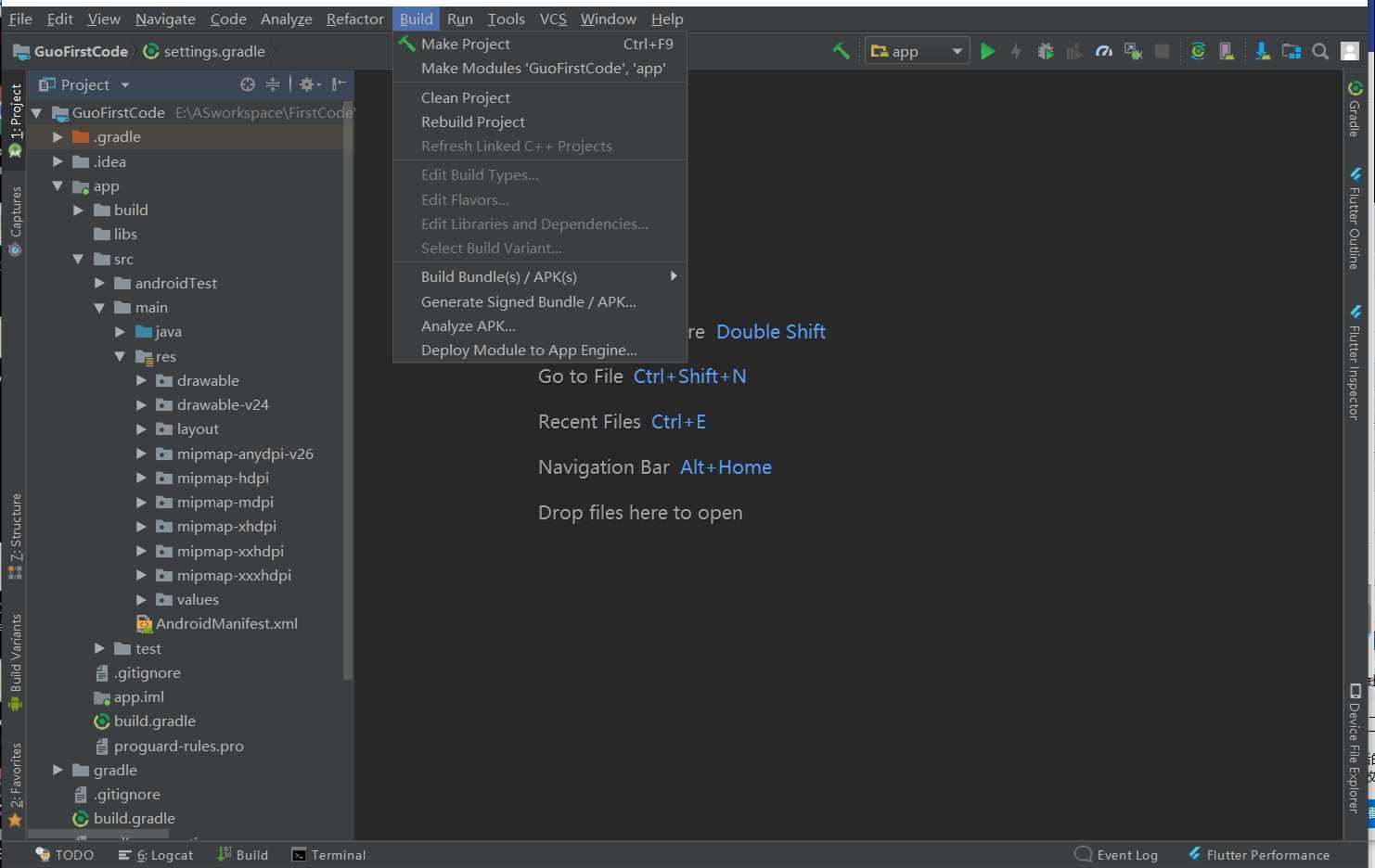Expand the drawable folder in tree

[141, 380]
